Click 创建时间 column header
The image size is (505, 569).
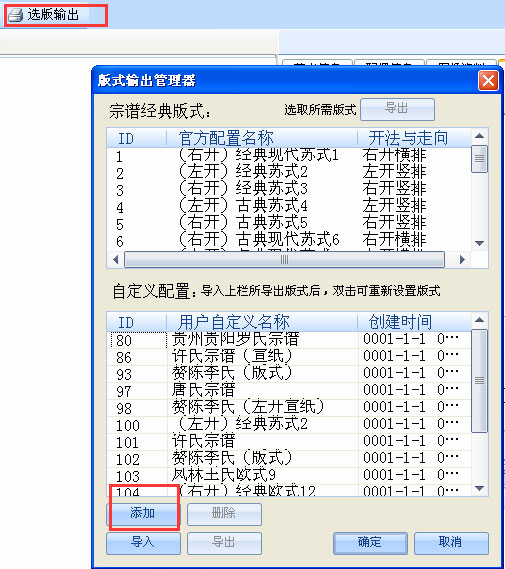(x=414, y=322)
